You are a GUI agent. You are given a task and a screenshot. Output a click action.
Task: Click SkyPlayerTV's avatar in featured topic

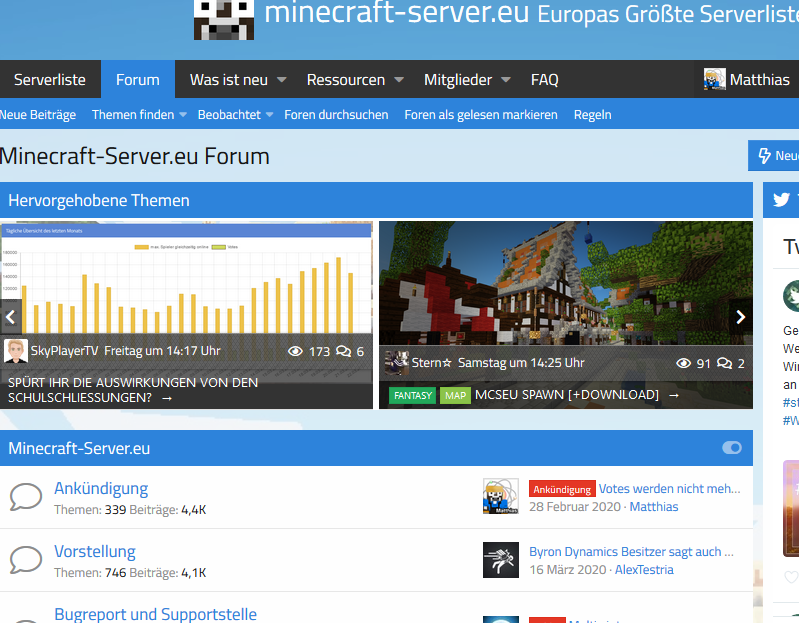point(16,351)
